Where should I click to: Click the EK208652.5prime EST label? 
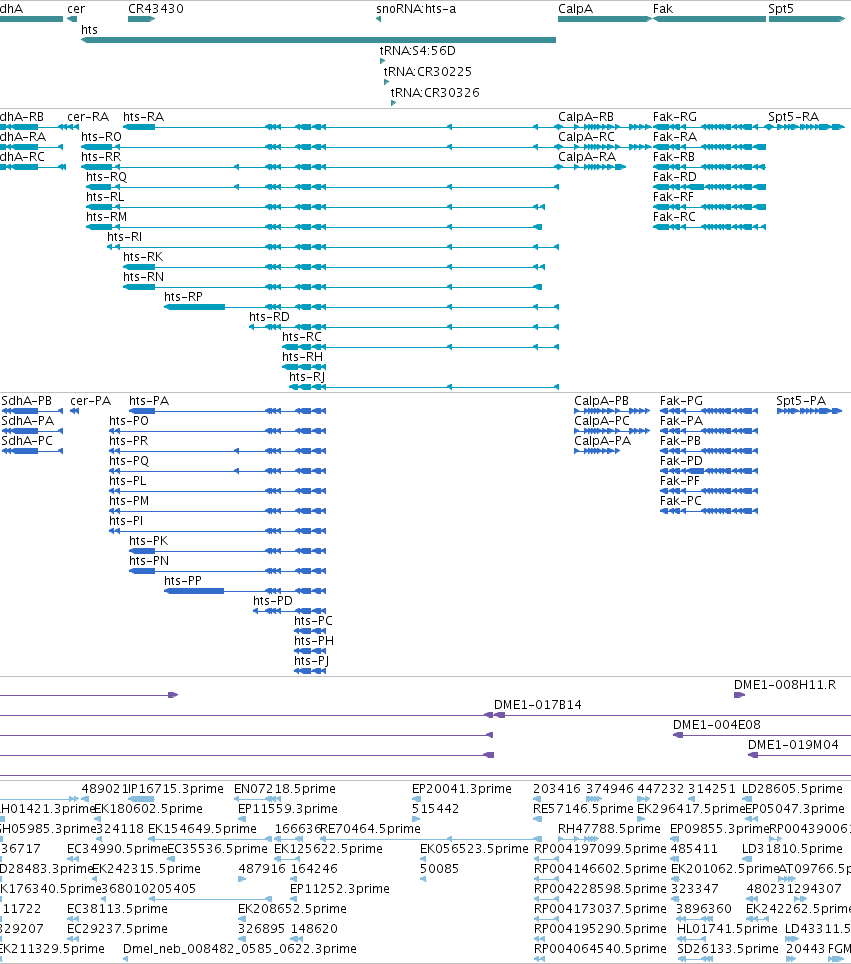coord(292,909)
